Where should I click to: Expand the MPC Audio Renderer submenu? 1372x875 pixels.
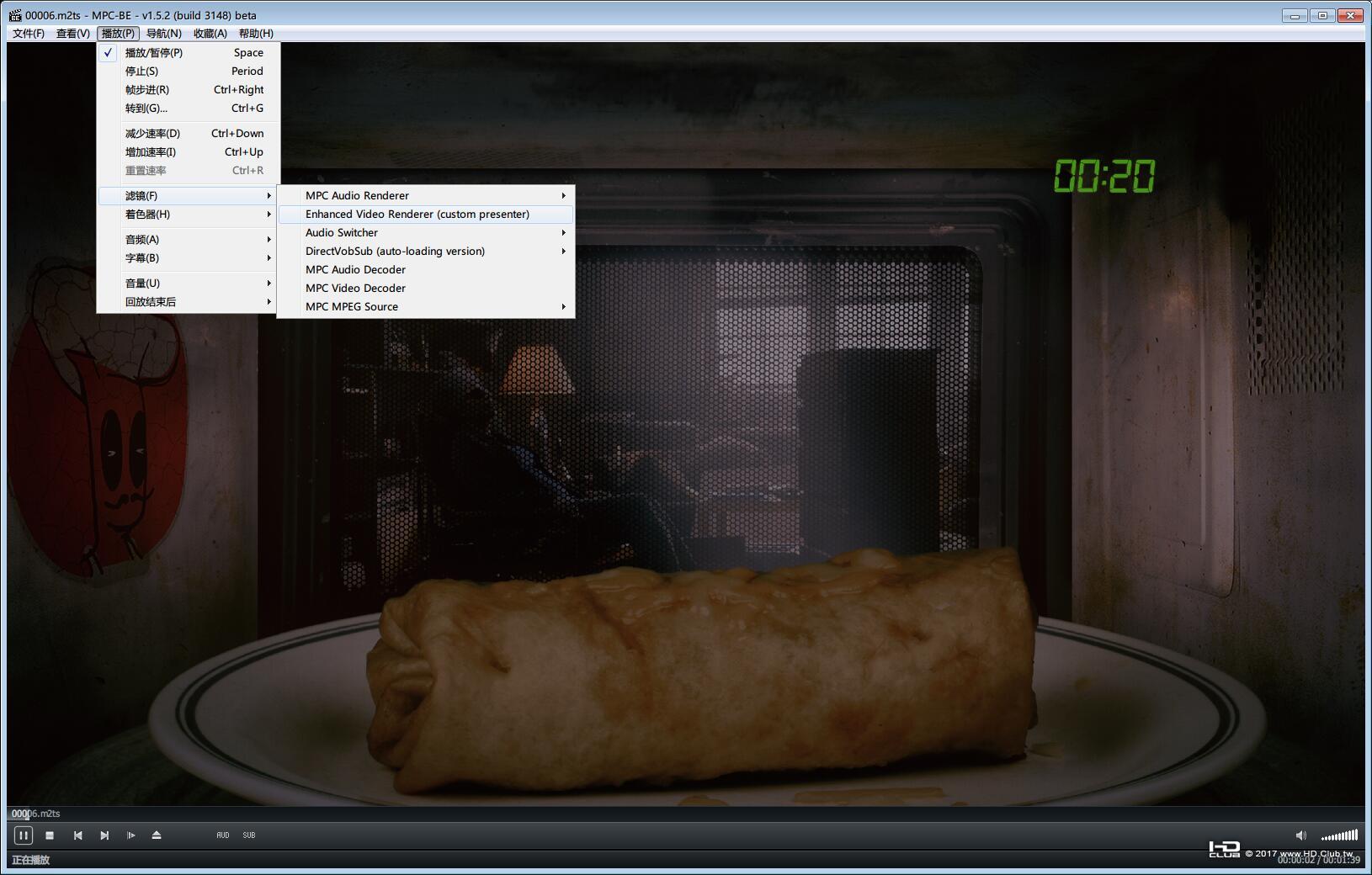tap(426, 195)
